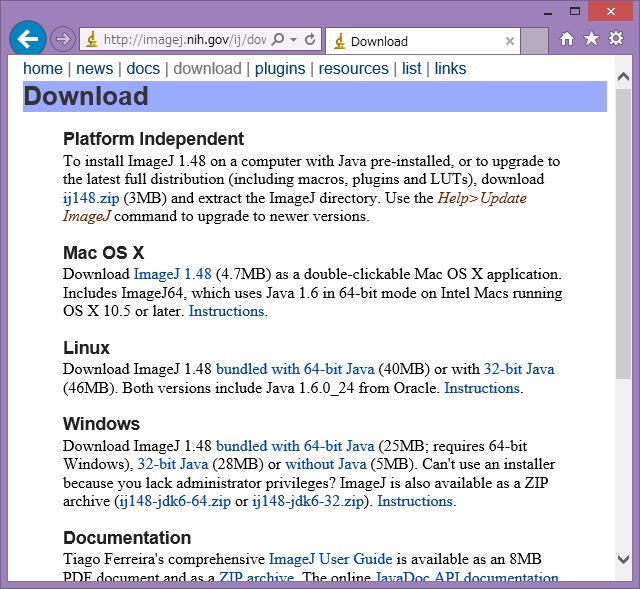The image size is (640, 589).
Task: Click the Home house icon
Action: tap(567, 39)
